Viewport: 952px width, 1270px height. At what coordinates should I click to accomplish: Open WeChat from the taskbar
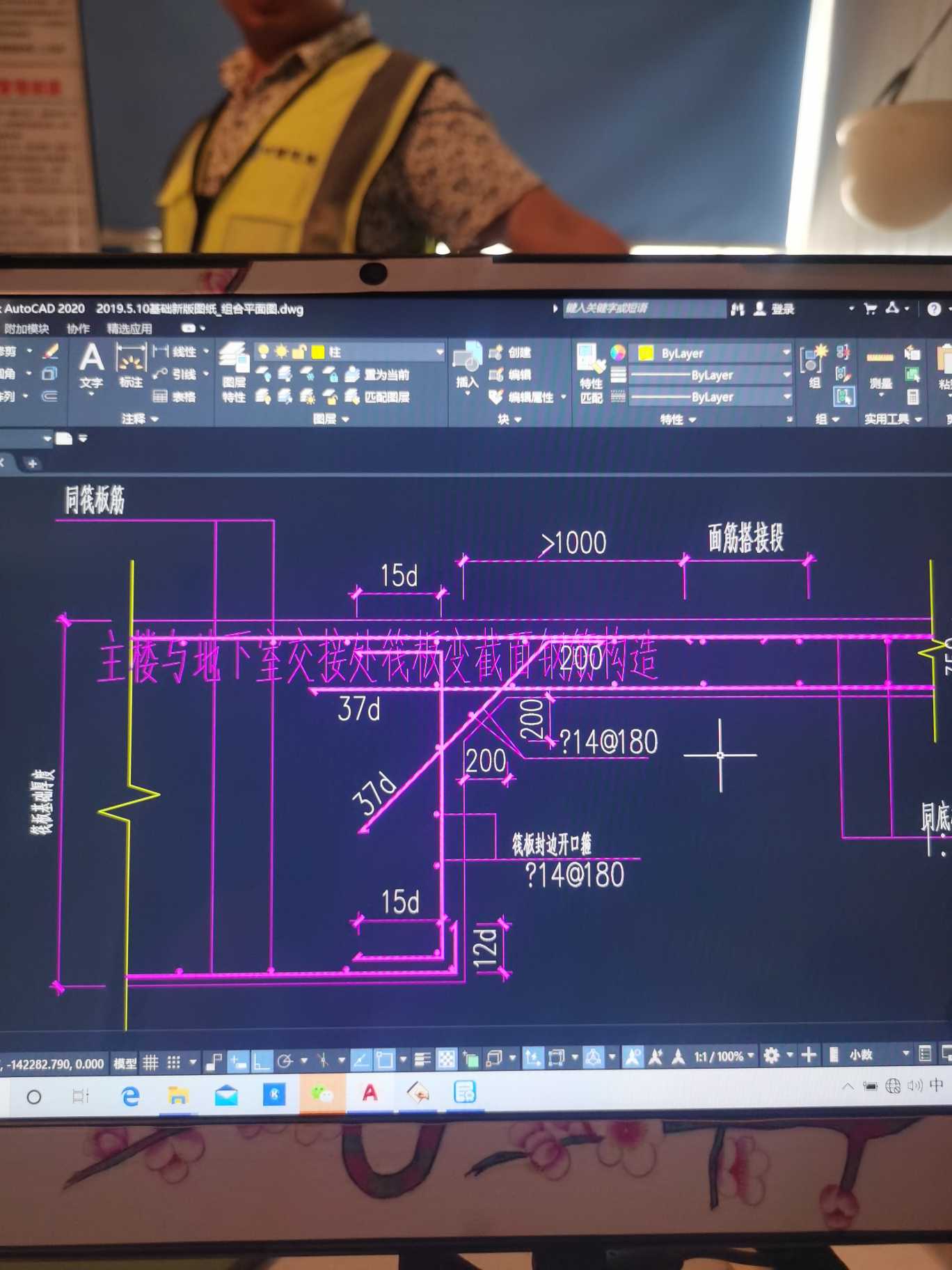322,1093
